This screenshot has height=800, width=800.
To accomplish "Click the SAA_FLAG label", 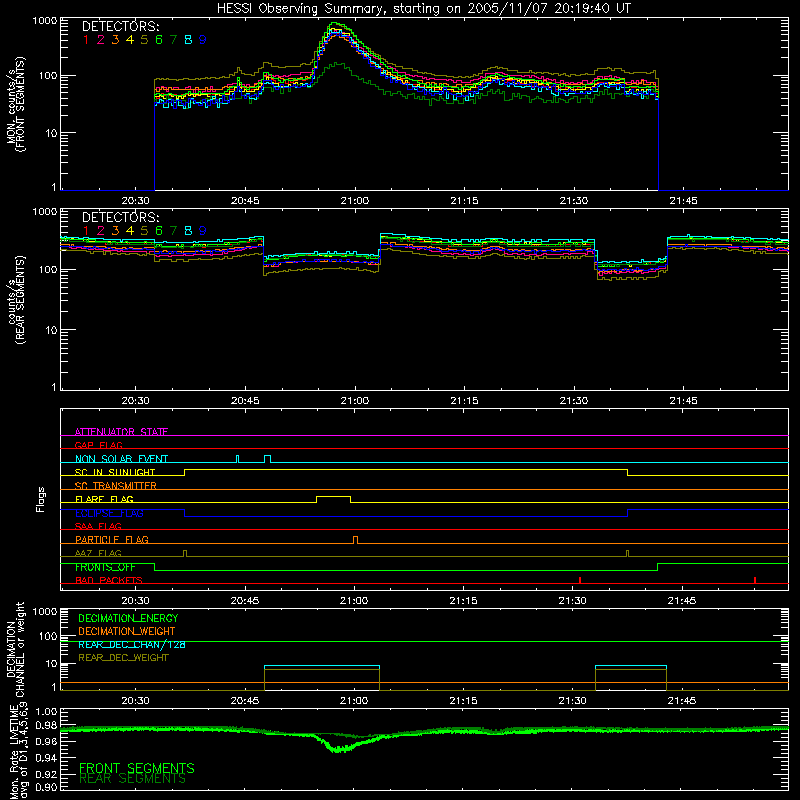I will coord(98,526).
